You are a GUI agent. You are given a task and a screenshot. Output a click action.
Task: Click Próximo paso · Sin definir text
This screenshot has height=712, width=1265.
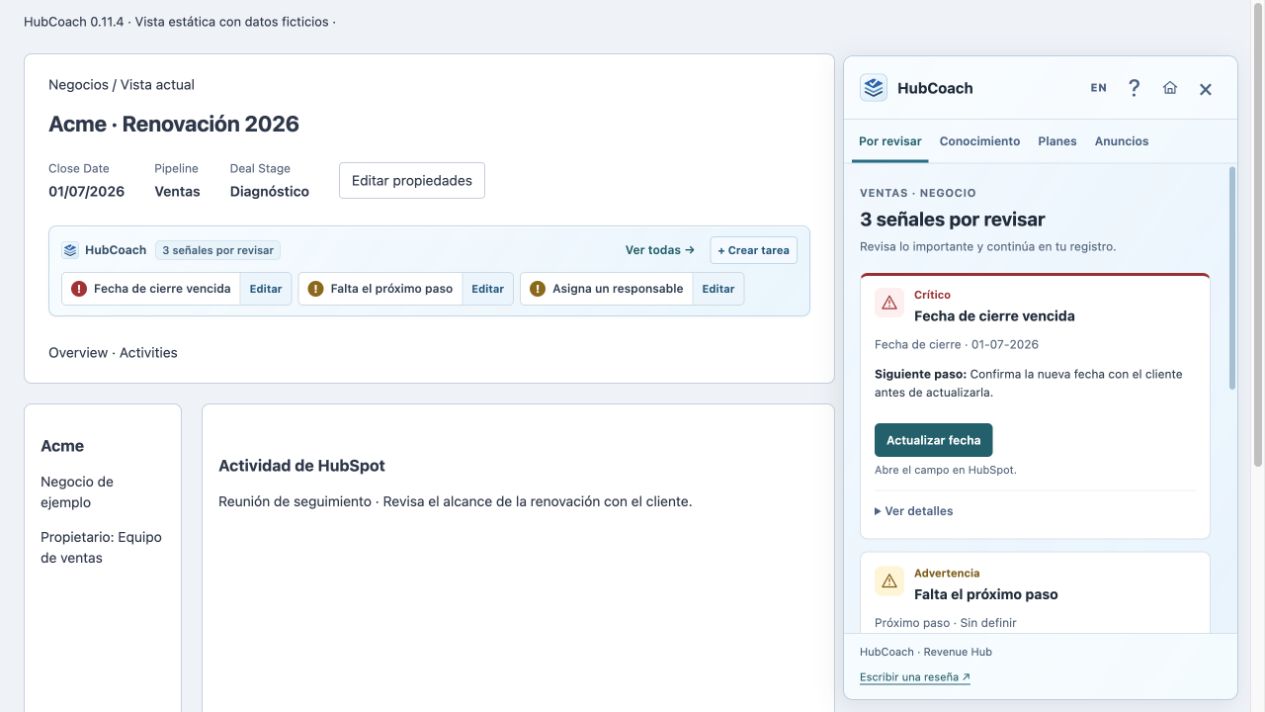tap(945, 623)
